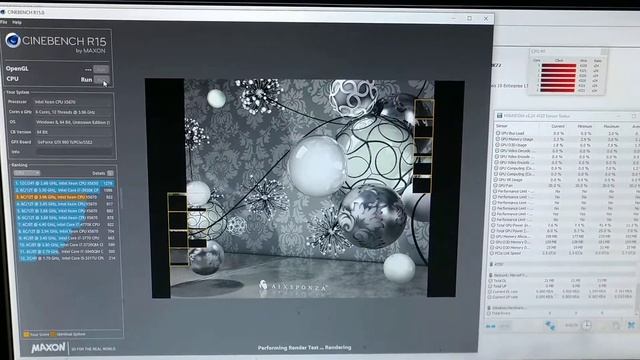Select the Processor Intel Xeon CPU X5670 field

click(73, 102)
